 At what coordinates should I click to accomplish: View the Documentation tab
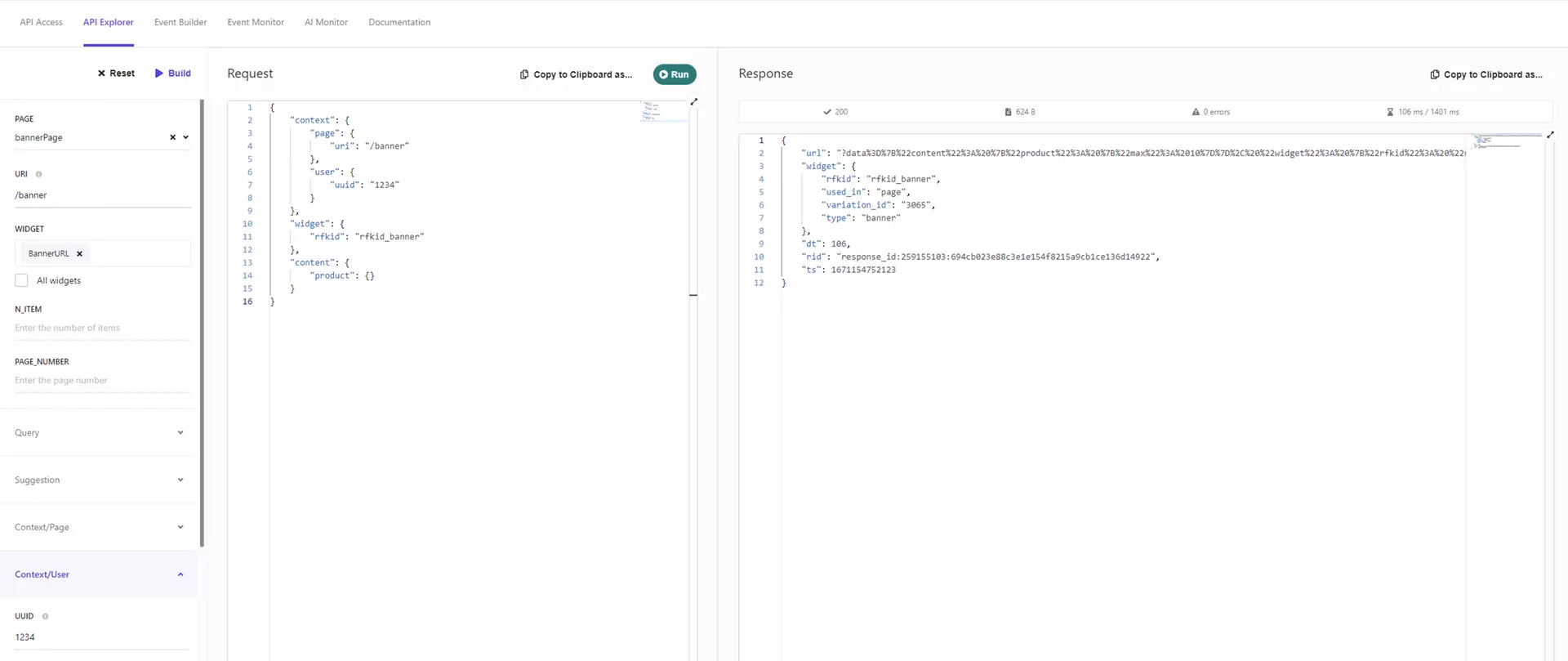point(399,22)
